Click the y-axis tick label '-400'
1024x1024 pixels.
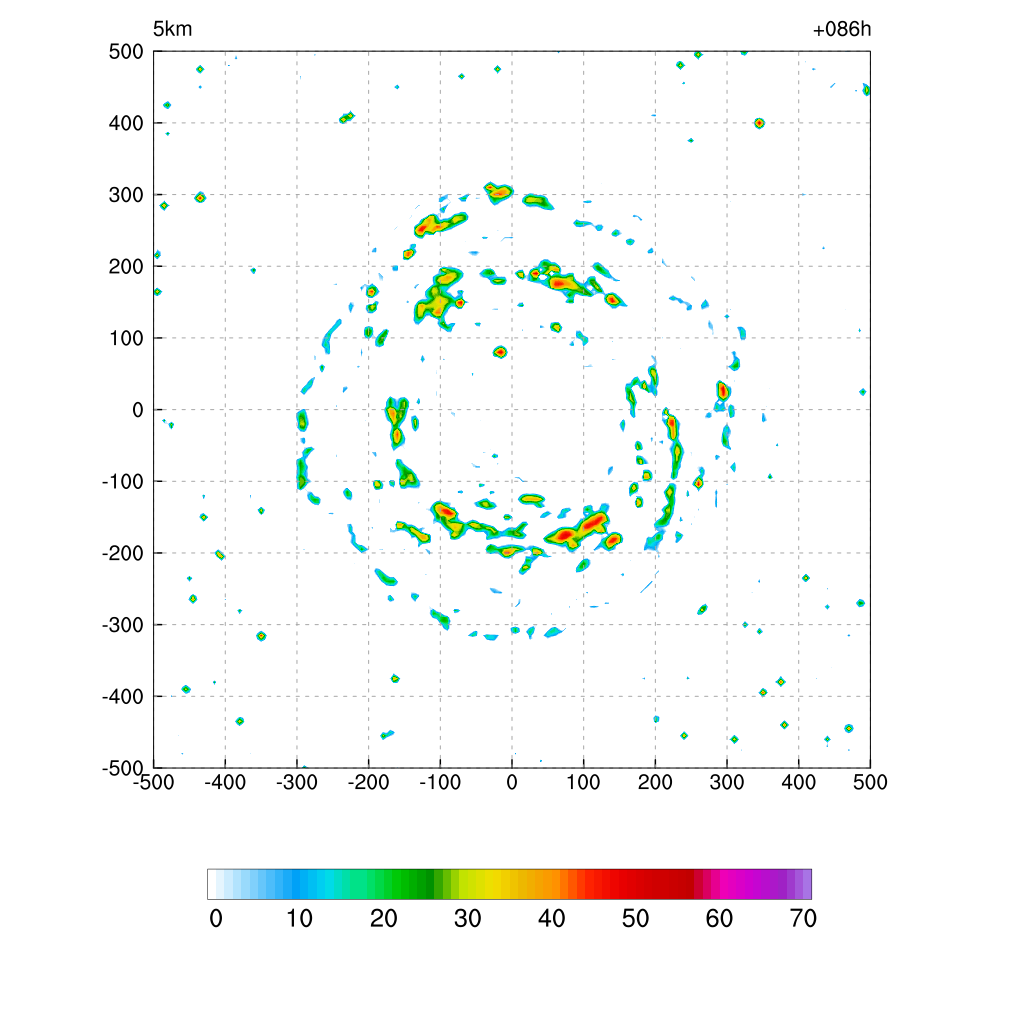[123, 697]
